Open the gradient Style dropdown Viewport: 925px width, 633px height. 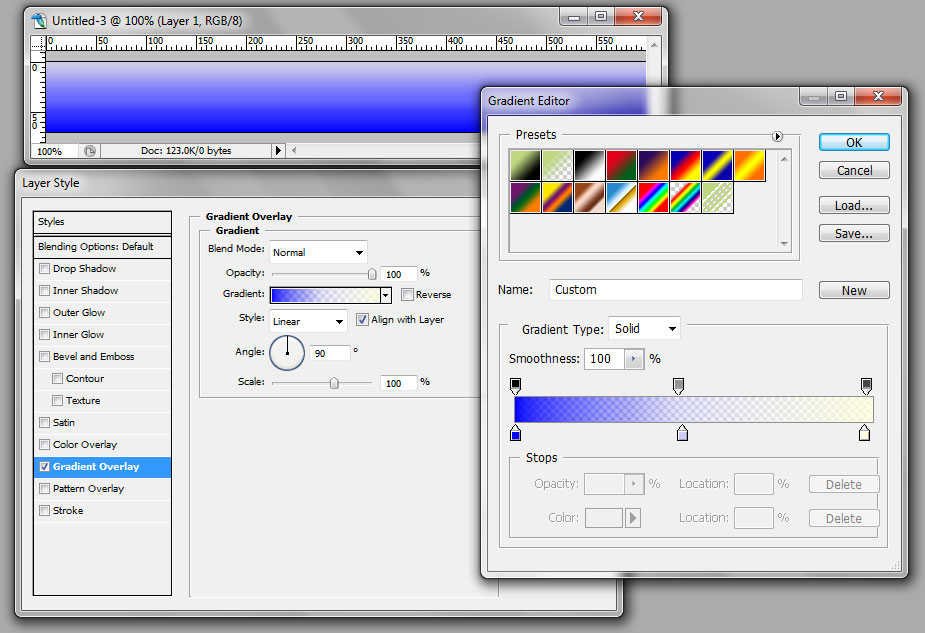pos(309,322)
